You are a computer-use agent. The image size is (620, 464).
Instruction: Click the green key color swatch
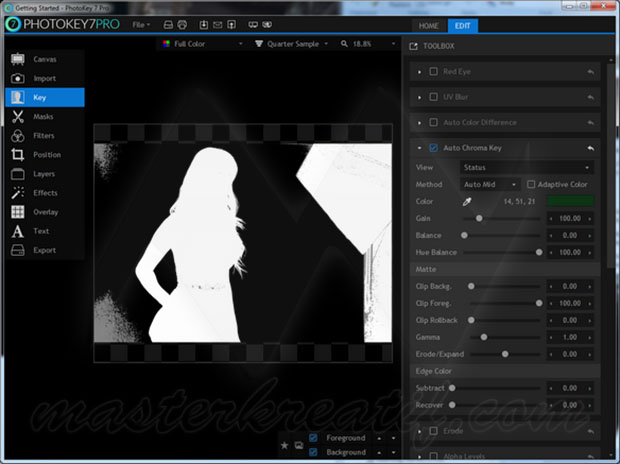coord(571,201)
